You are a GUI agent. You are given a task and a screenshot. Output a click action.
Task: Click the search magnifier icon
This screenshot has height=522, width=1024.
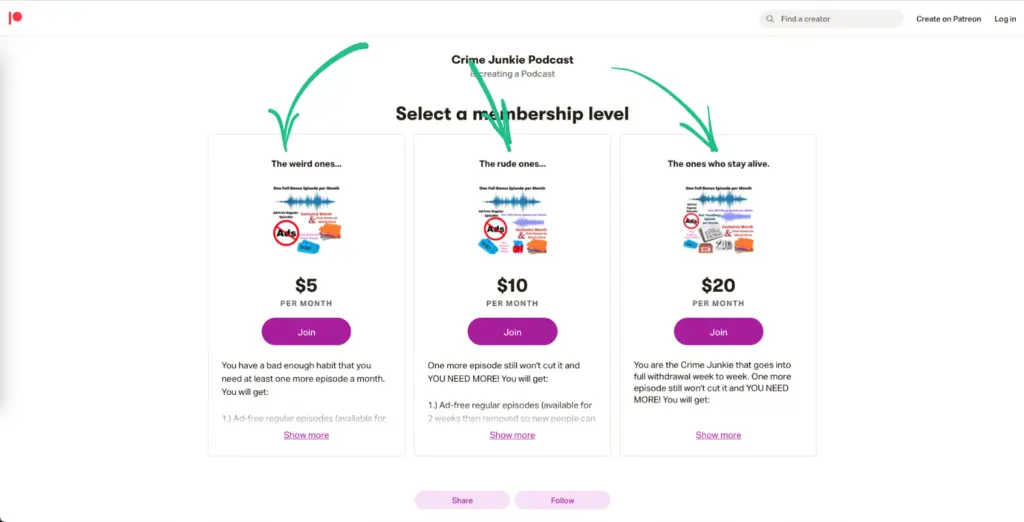[x=770, y=19]
